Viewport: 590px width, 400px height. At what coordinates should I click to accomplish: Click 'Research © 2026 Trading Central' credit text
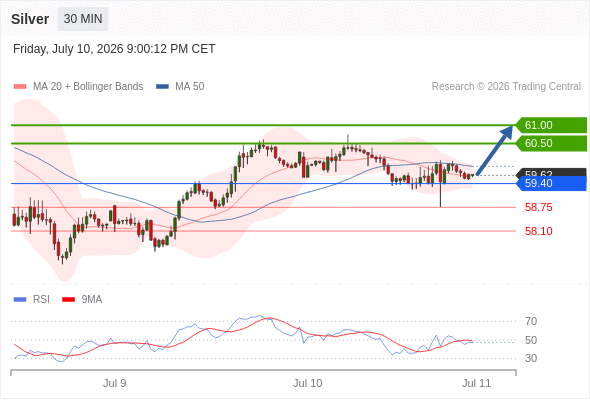(506, 87)
